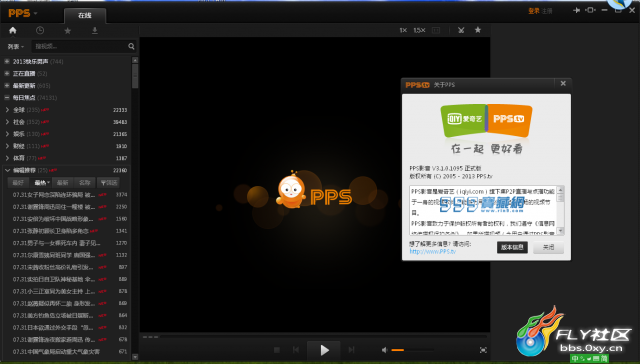Click the screen mode icon beside 1.5X

coord(436,30)
